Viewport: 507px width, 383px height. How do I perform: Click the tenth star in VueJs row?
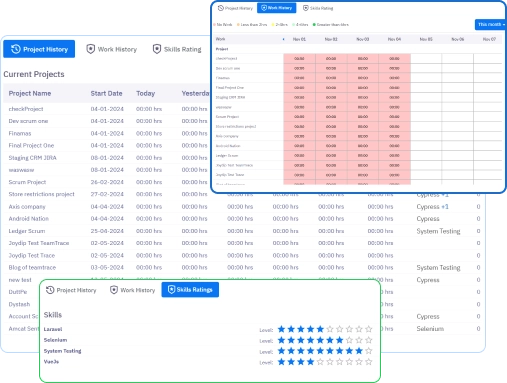[369, 362]
